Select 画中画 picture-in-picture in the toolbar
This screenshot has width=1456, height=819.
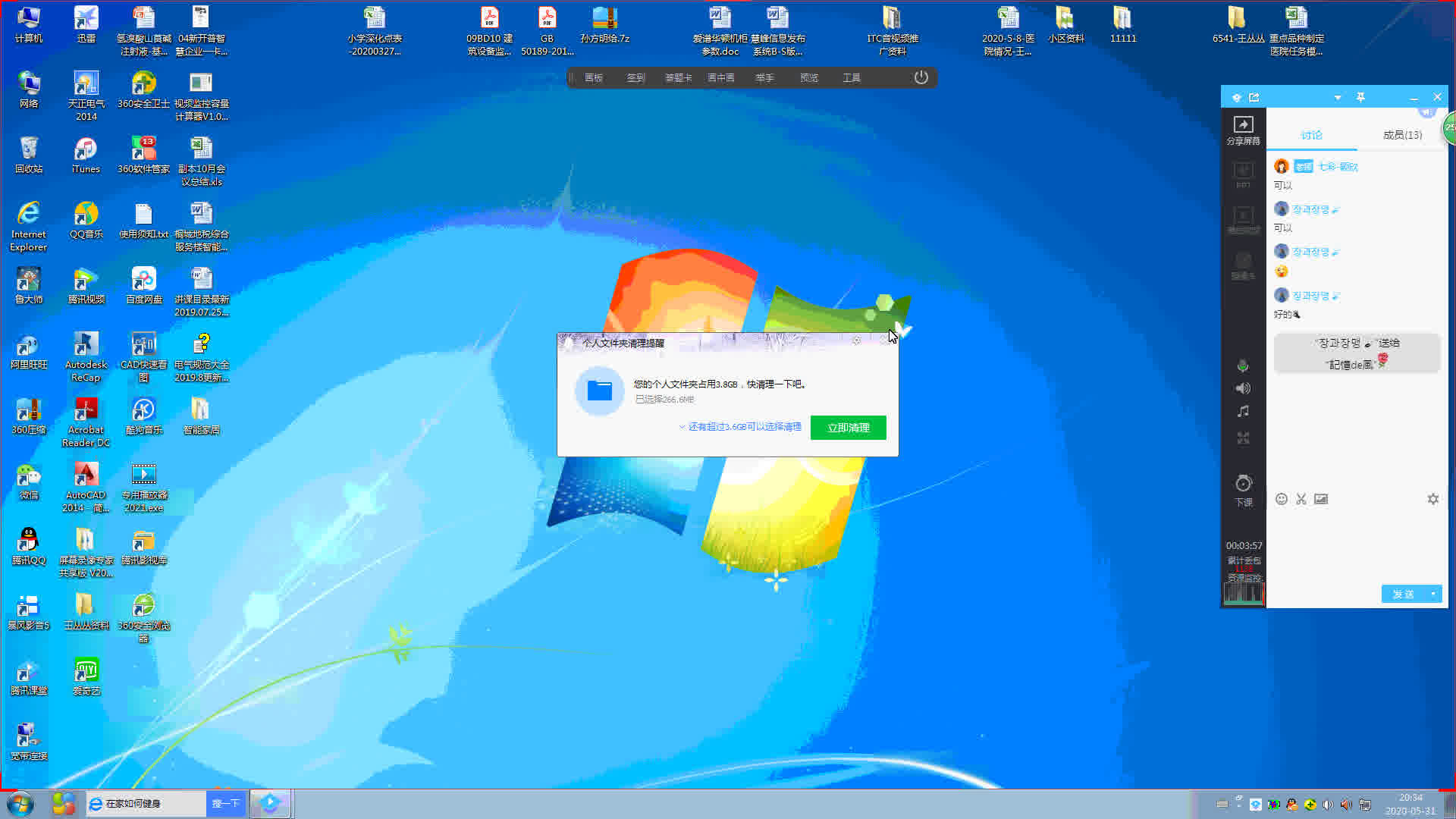[720, 77]
